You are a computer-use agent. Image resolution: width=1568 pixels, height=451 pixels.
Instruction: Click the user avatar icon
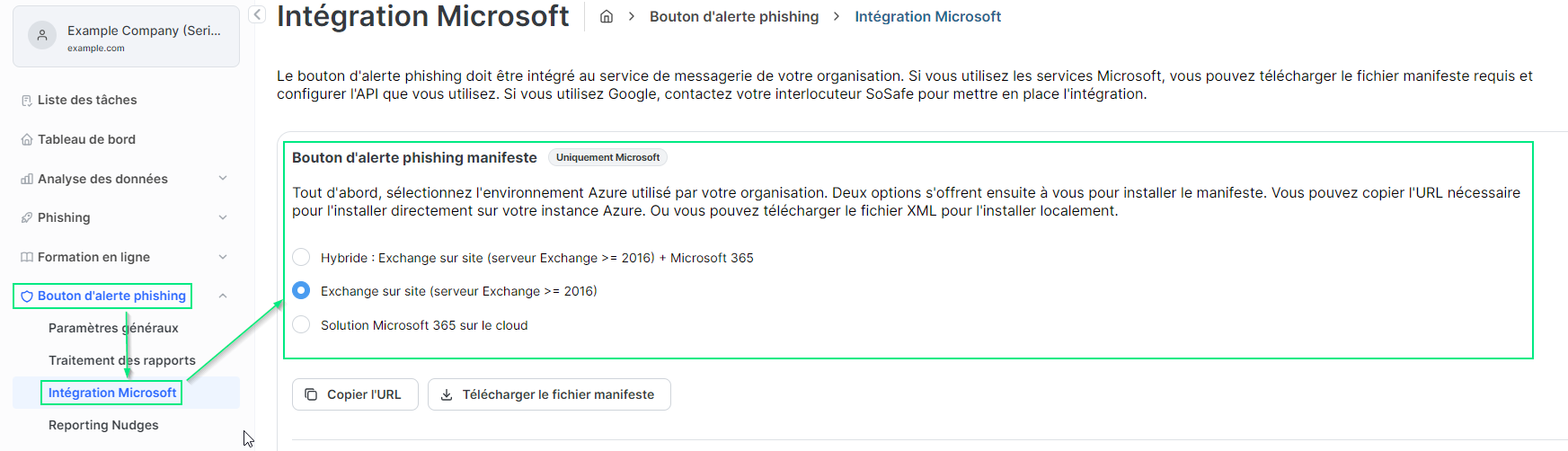pos(42,36)
